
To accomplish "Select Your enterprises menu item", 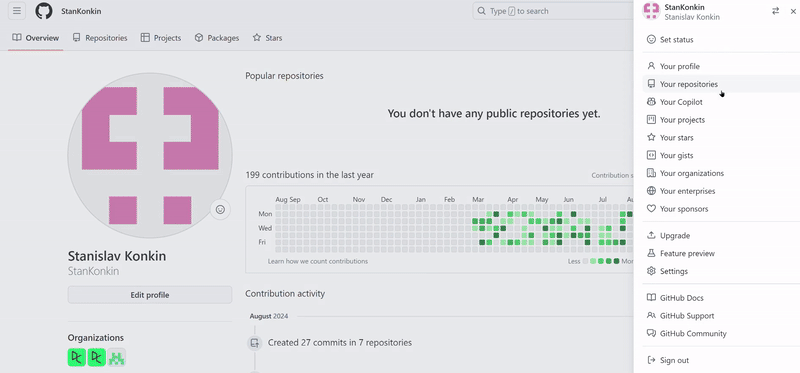I will pyautogui.click(x=720, y=191).
